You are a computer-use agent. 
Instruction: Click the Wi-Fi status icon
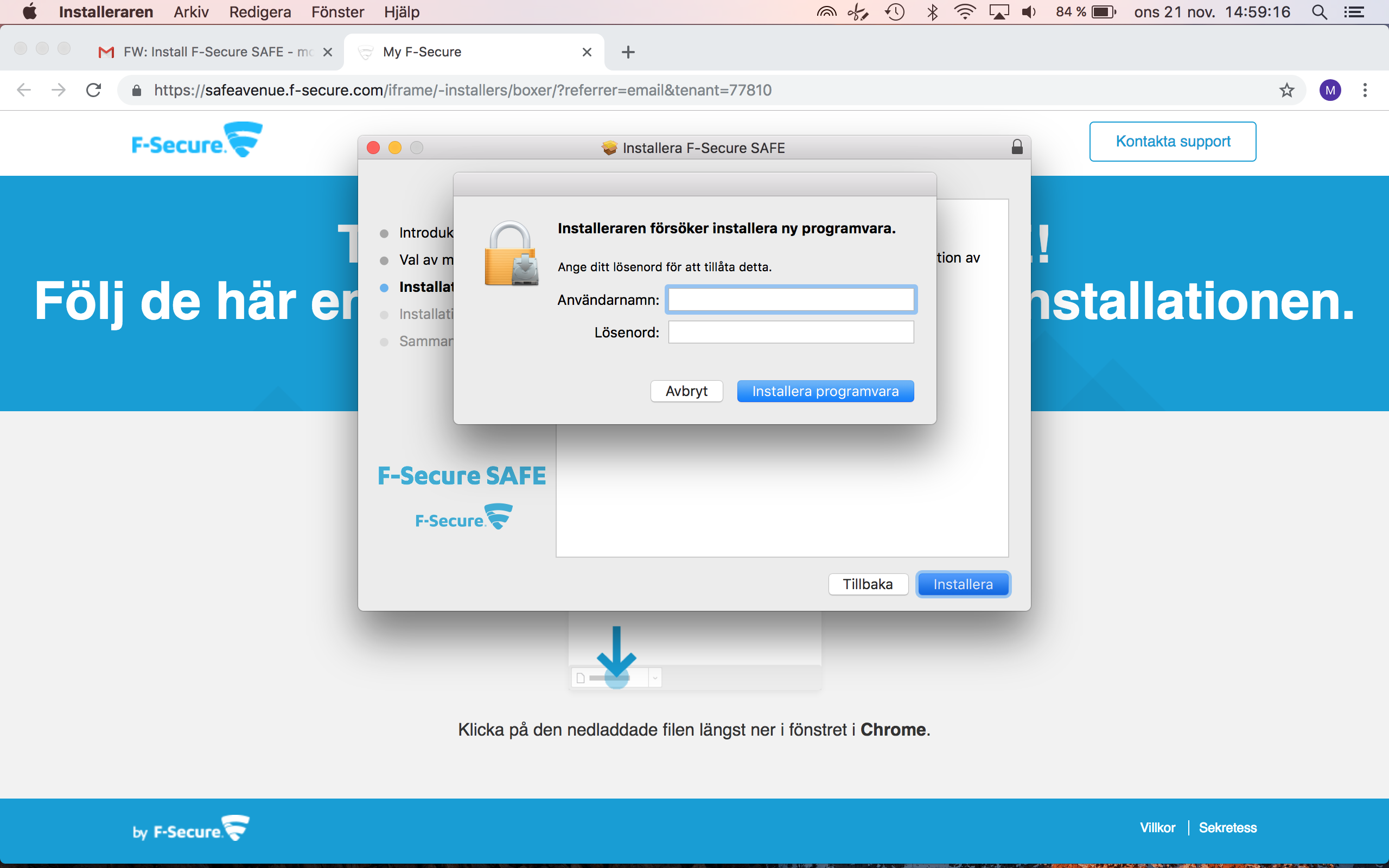click(x=965, y=12)
